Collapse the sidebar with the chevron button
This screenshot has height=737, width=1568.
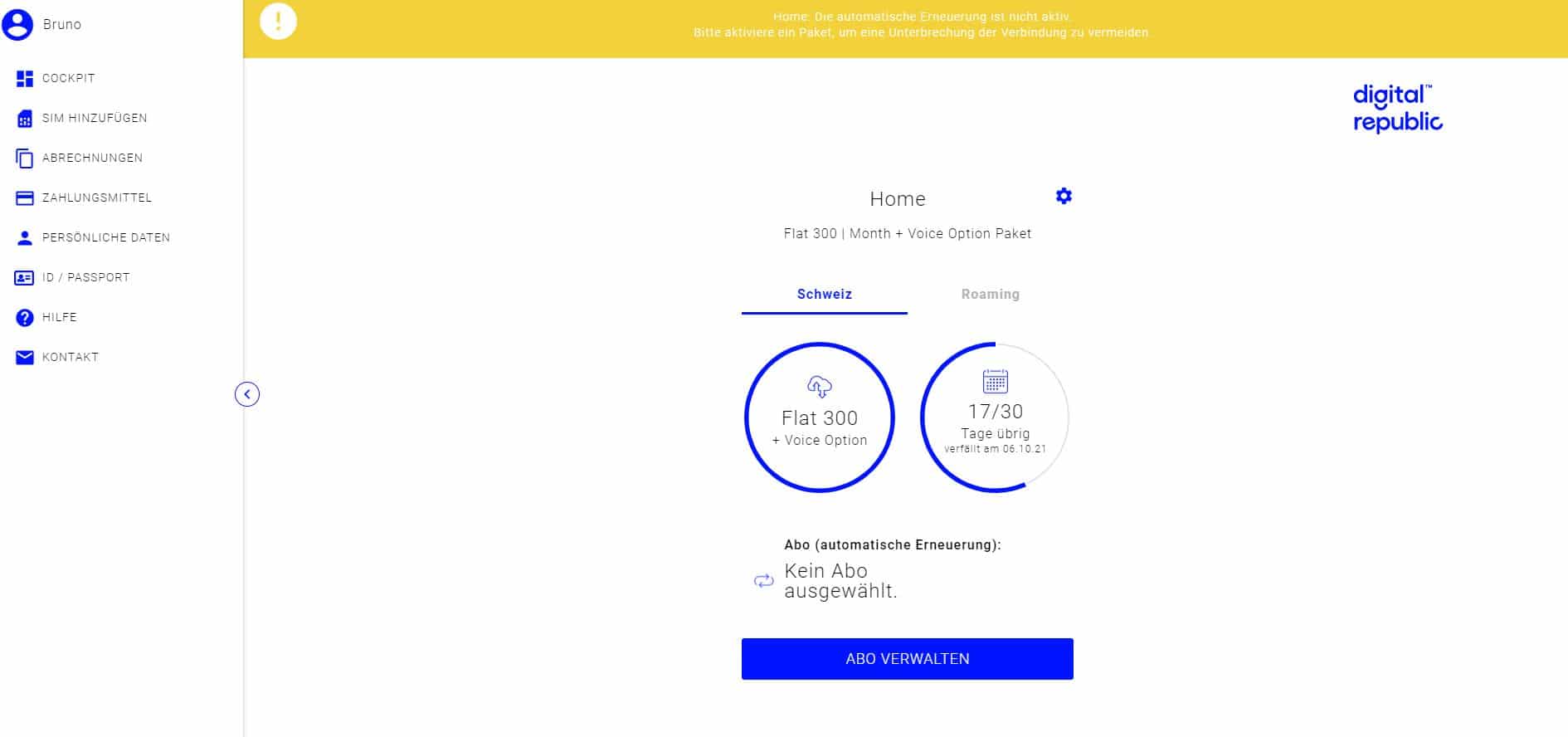point(247,394)
